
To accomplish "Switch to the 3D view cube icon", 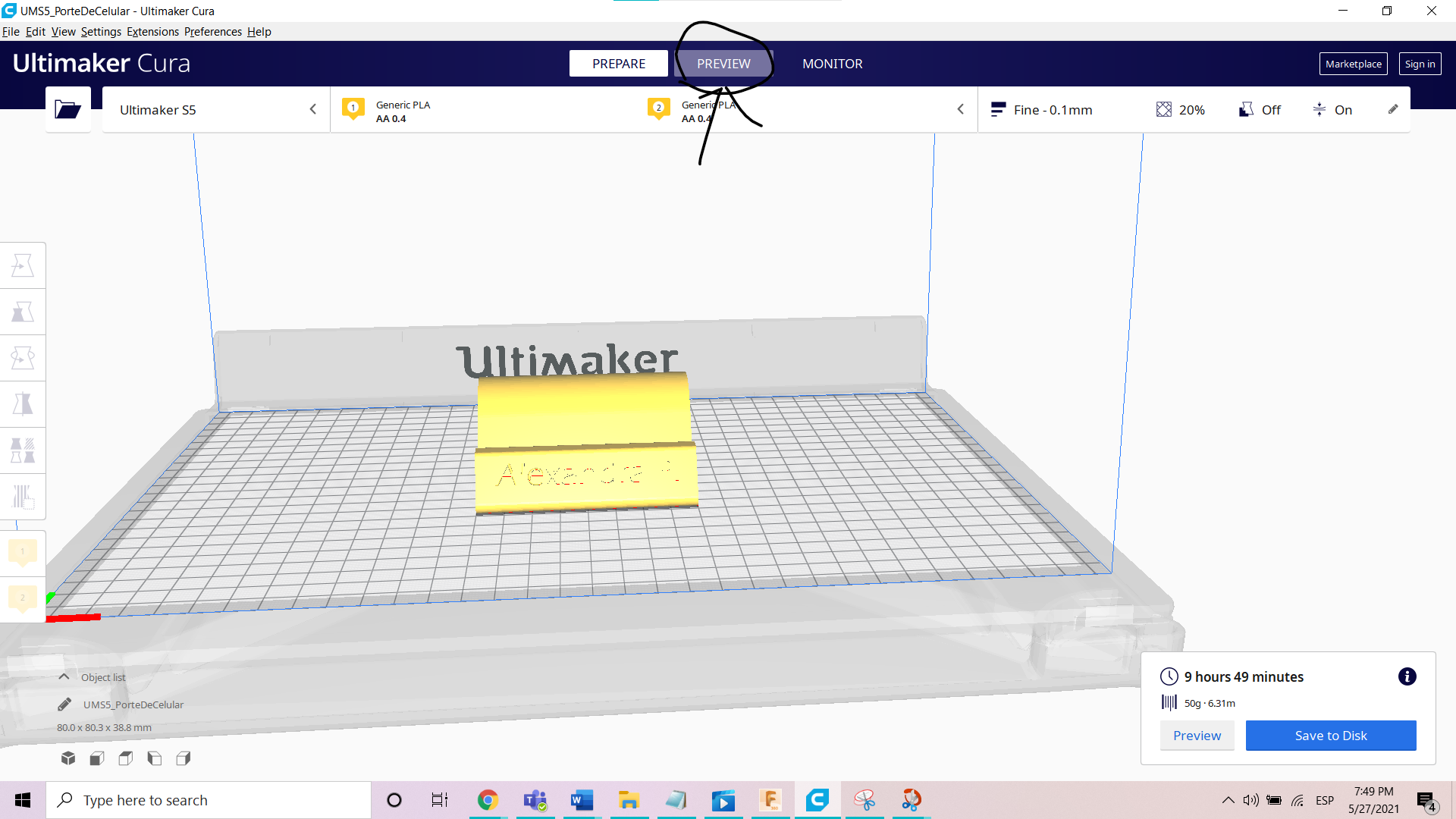I will (68, 758).
